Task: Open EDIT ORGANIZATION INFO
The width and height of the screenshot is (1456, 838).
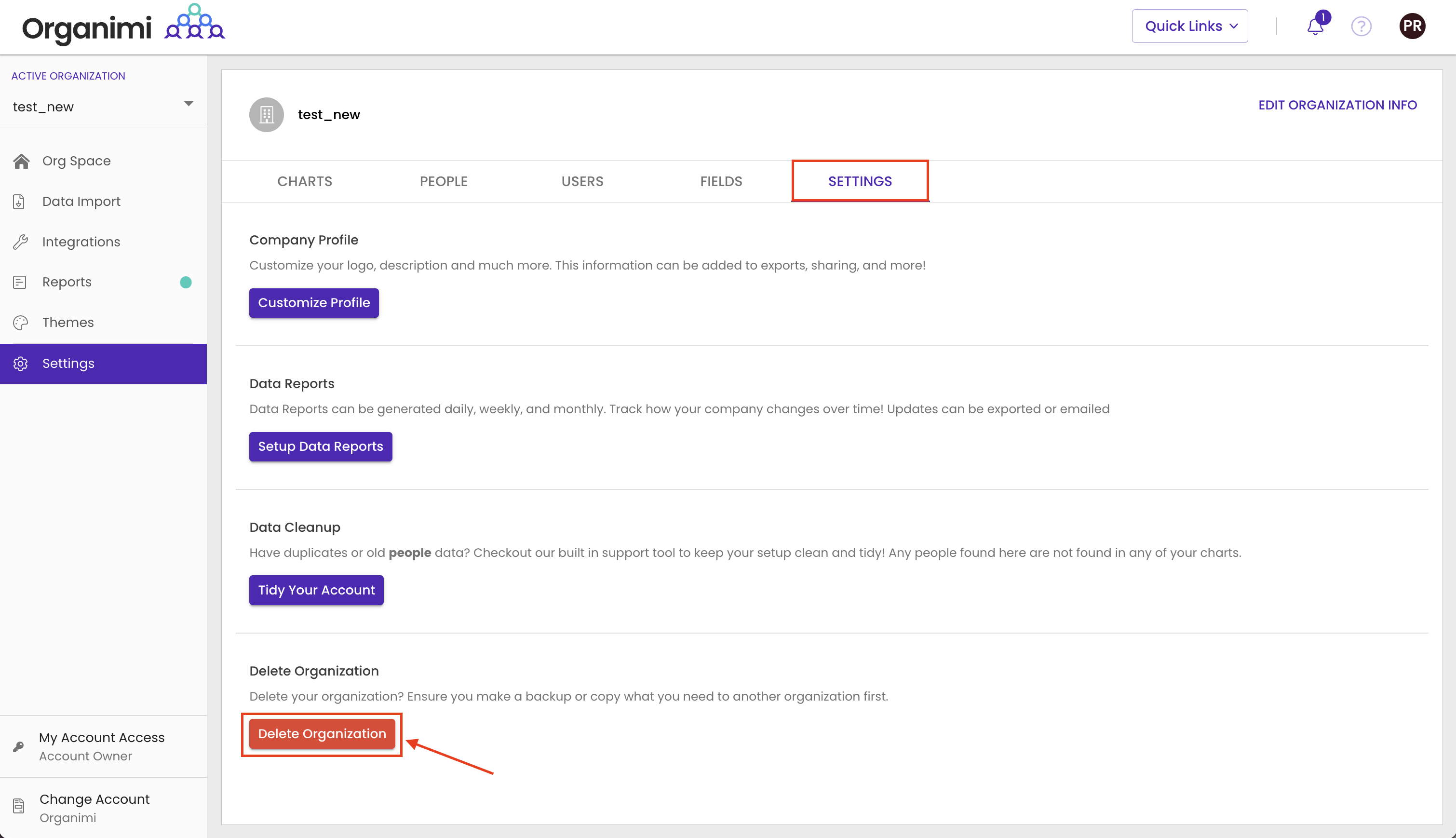Action: [1337, 105]
